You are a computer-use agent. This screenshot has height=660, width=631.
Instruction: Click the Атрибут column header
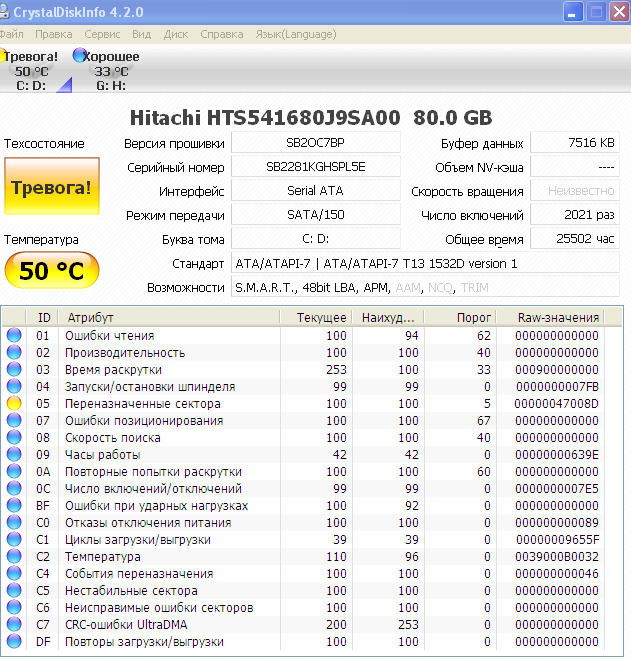tap(169, 317)
